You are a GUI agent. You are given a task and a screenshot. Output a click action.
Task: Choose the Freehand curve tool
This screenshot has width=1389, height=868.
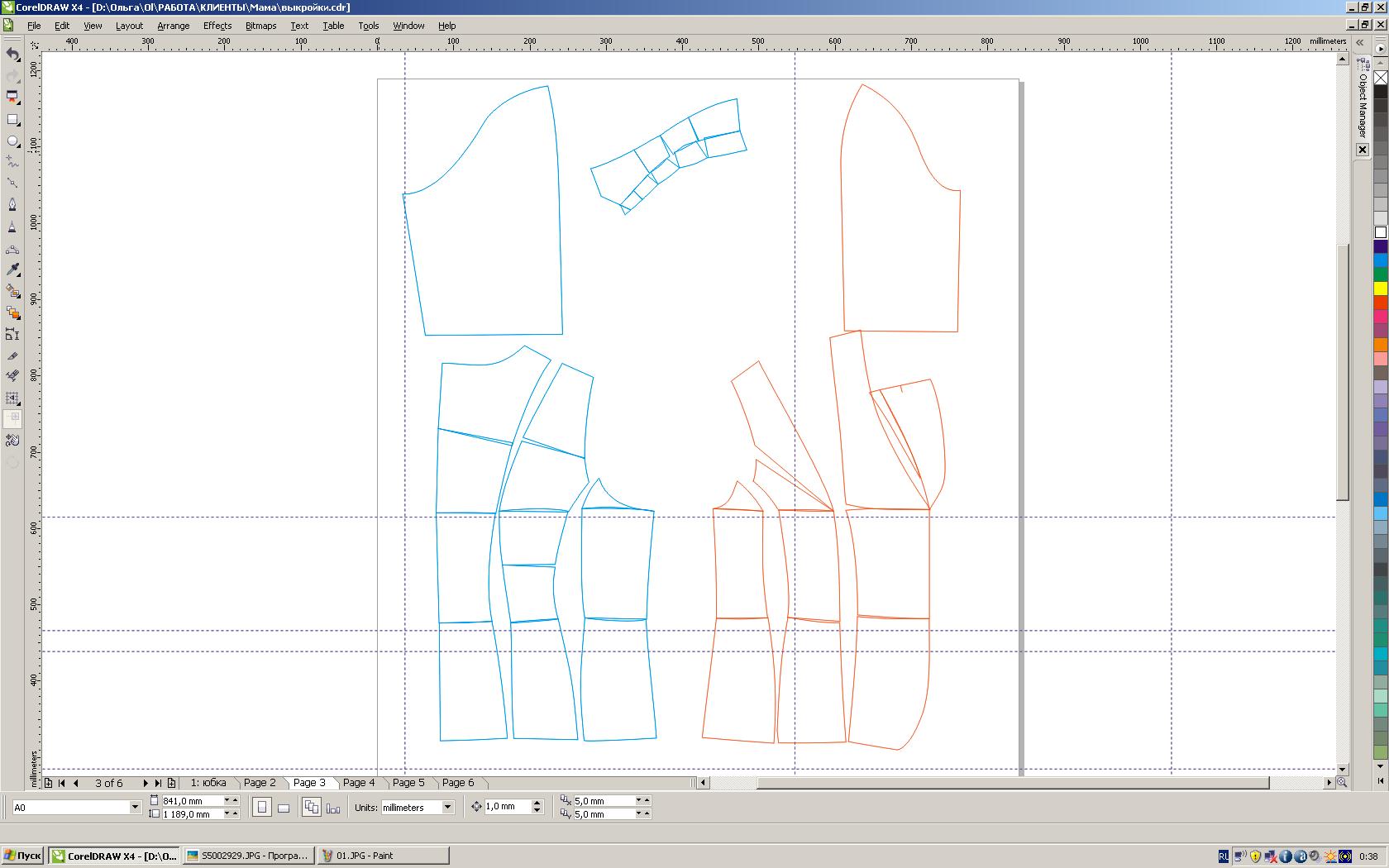coord(12,163)
